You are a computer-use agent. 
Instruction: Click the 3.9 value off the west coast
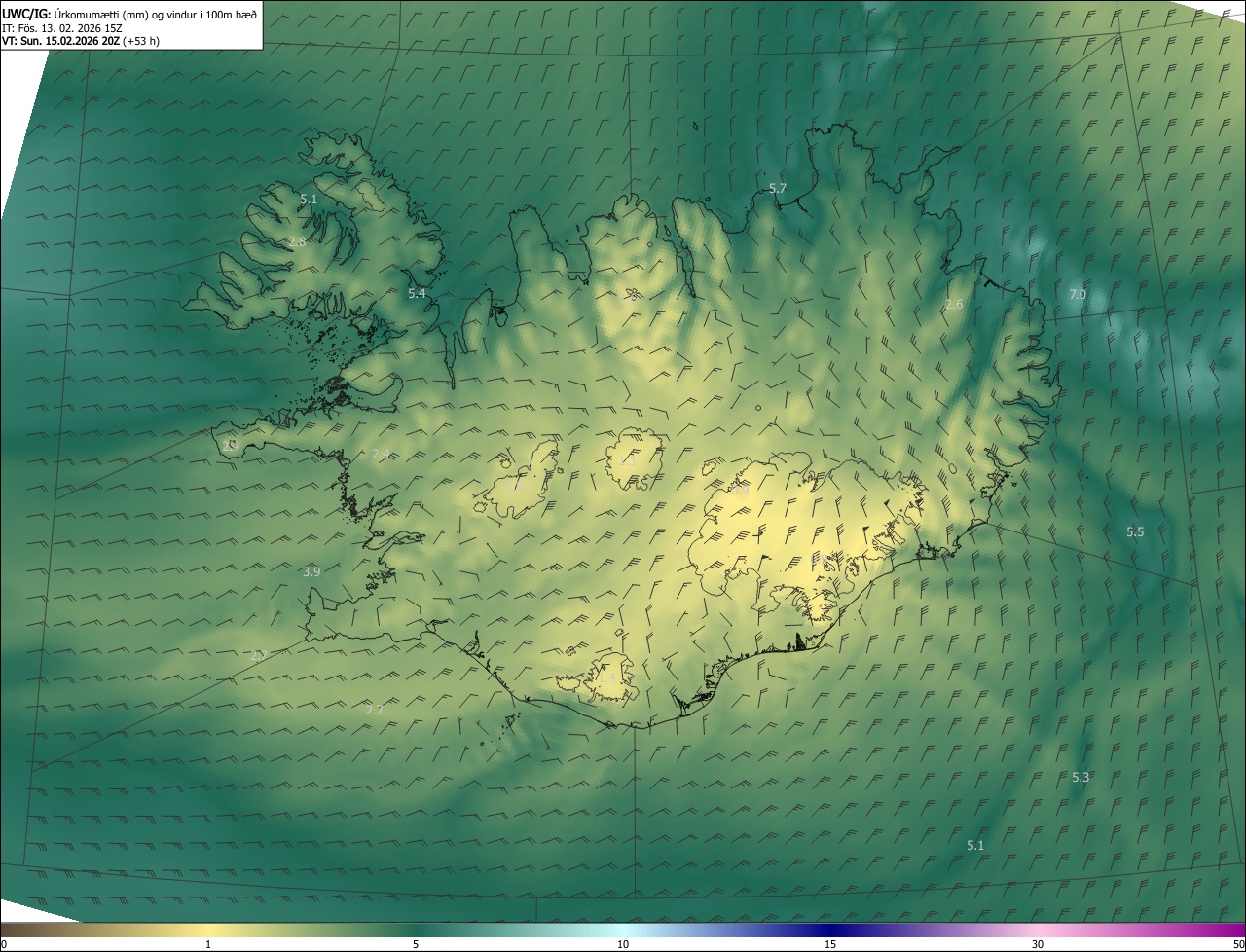coord(311,571)
